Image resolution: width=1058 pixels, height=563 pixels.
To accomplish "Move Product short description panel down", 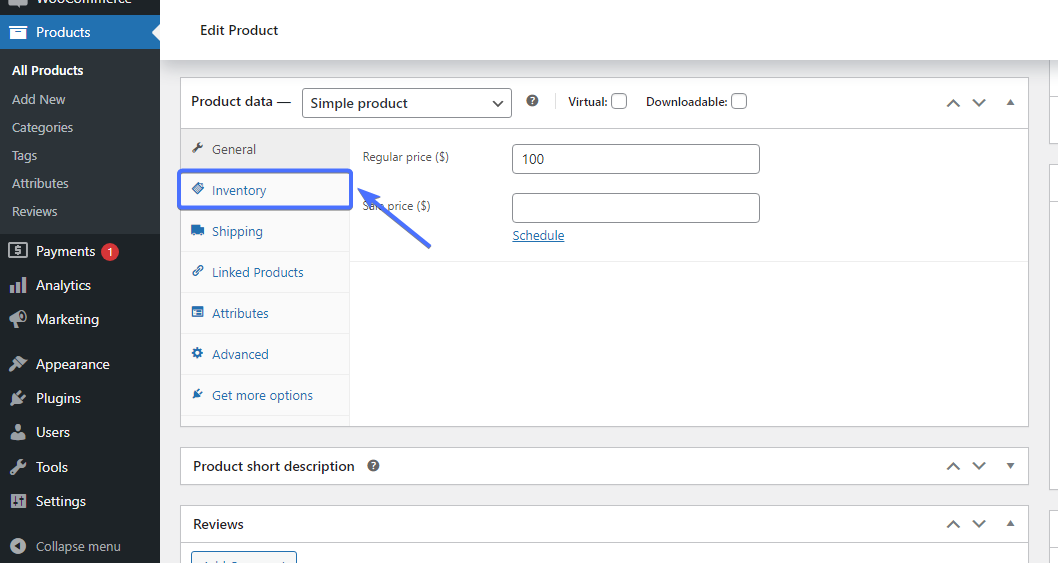I will pos(979,466).
